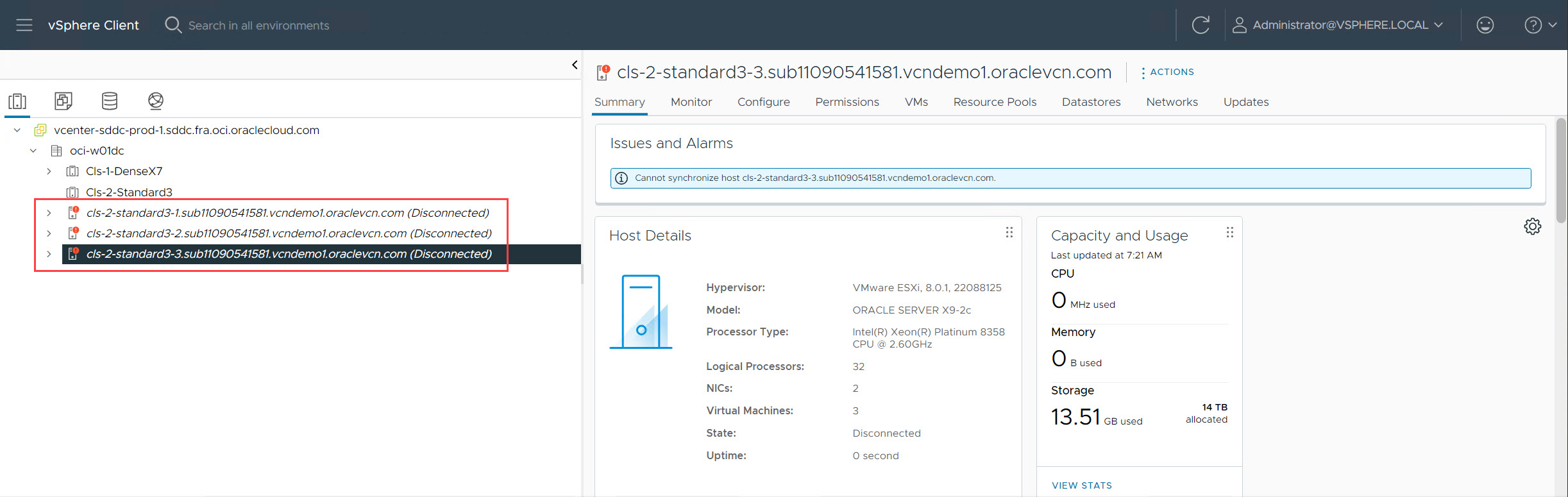1568x497 pixels.
Task: Click the Disconnected state value
Action: (886, 434)
